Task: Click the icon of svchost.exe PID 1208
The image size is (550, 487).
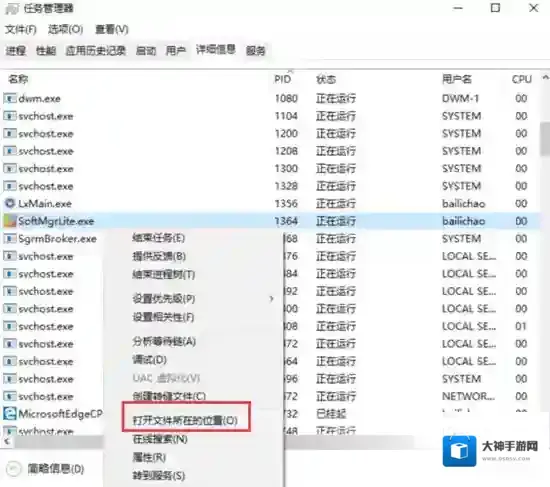Action: tap(10, 151)
